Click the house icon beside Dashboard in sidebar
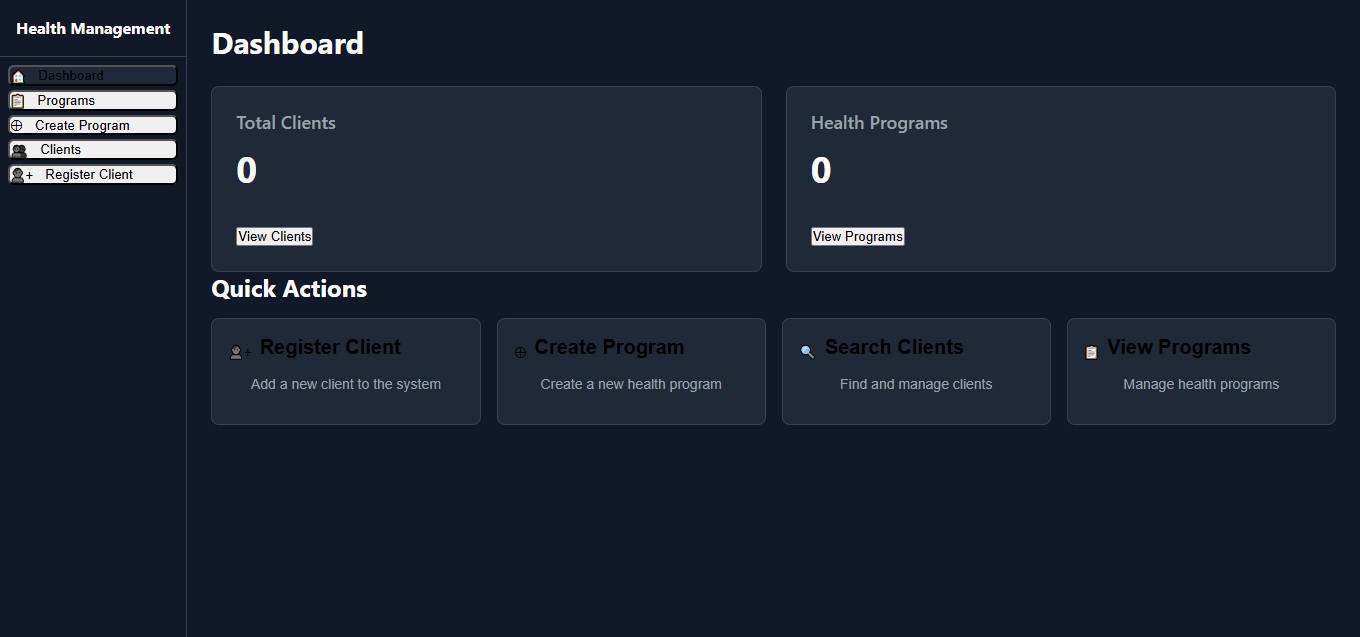Screen dimensions: 1360x637 pos(18,76)
